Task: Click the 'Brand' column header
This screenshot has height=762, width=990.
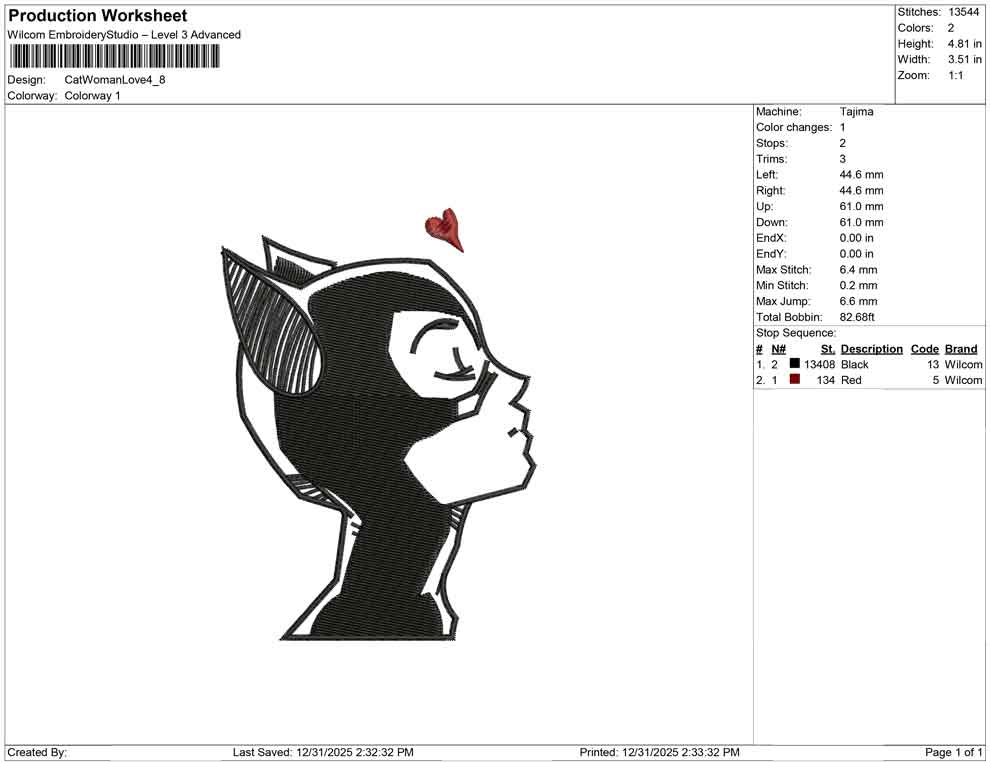Action: point(960,349)
